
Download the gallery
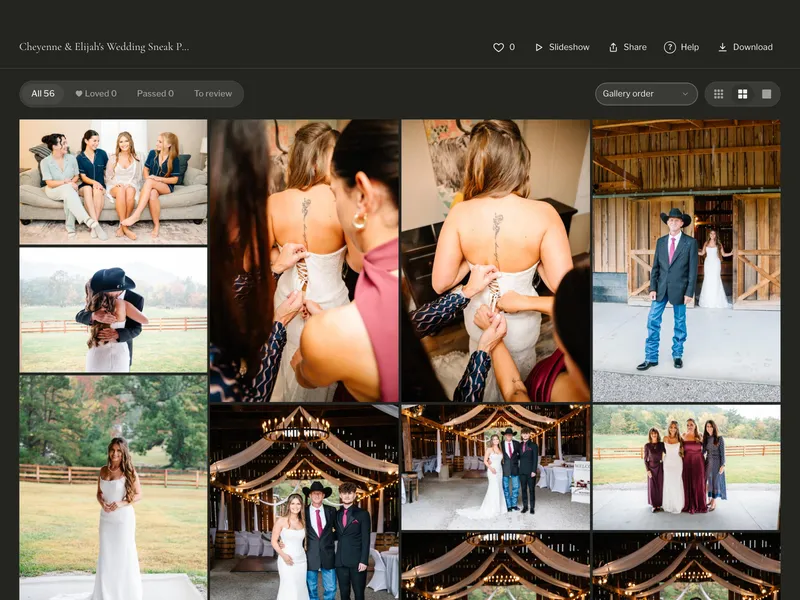[x=745, y=47]
